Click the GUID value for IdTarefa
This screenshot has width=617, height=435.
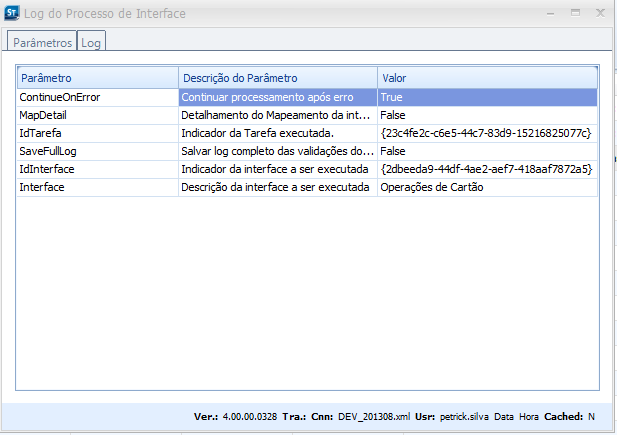pyautogui.click(x=486, y=133)
